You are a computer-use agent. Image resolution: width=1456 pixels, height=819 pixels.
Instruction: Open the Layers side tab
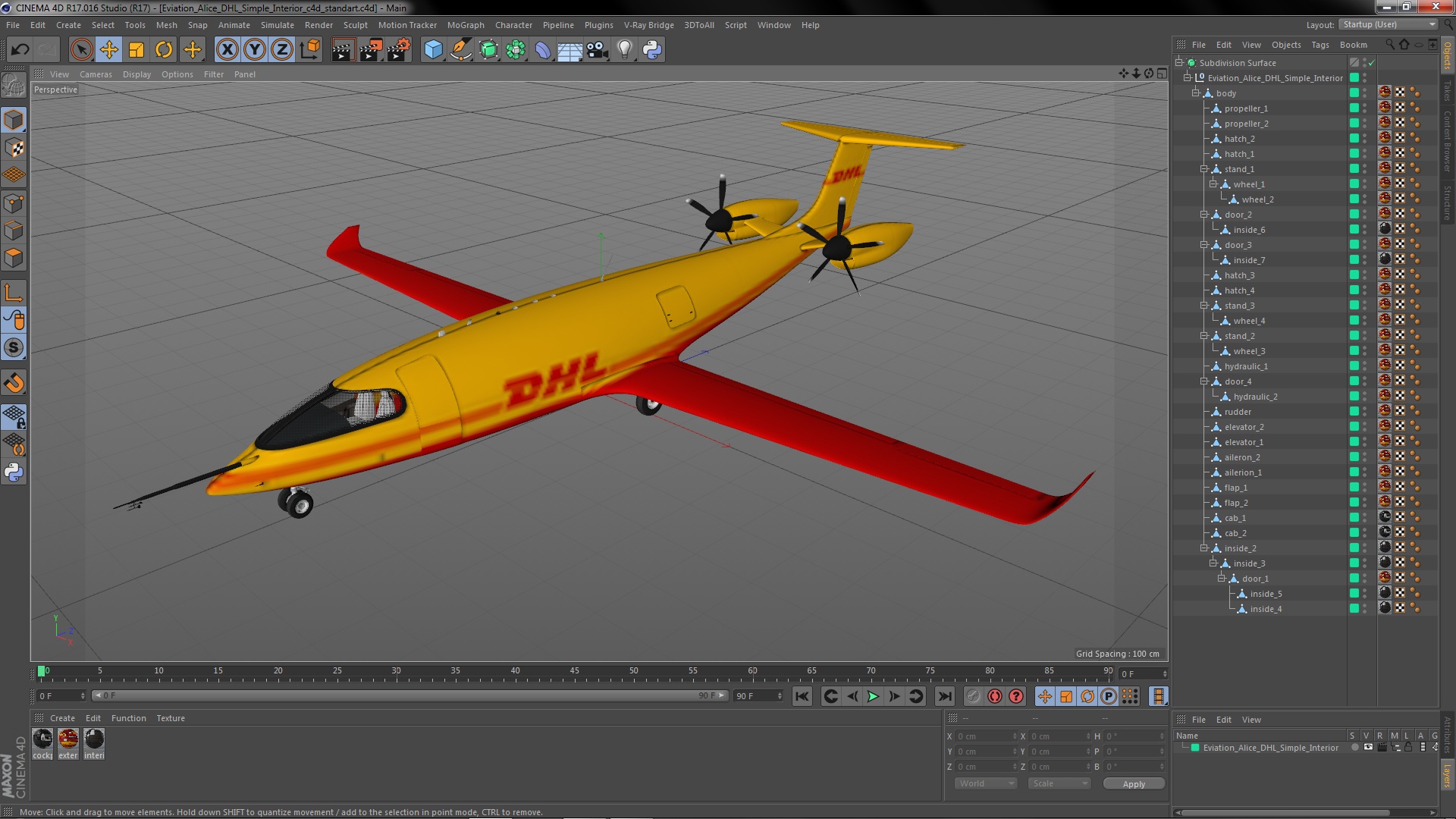[x=1448, y=776]
